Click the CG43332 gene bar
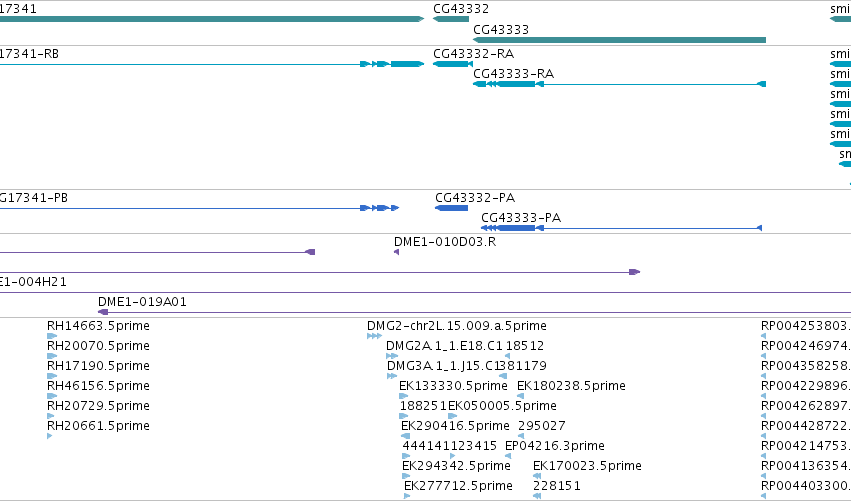The width and height of the screenshot is (851, 501). (451, 19)
